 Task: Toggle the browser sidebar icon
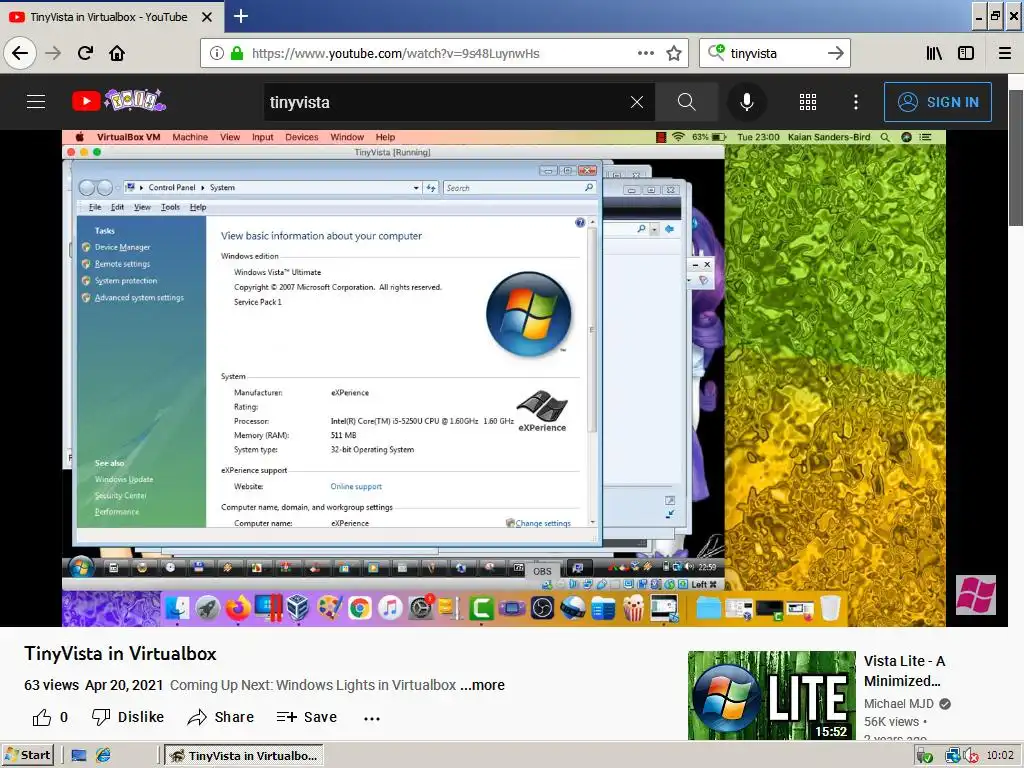pyautogui.click(x=966, y=53)
